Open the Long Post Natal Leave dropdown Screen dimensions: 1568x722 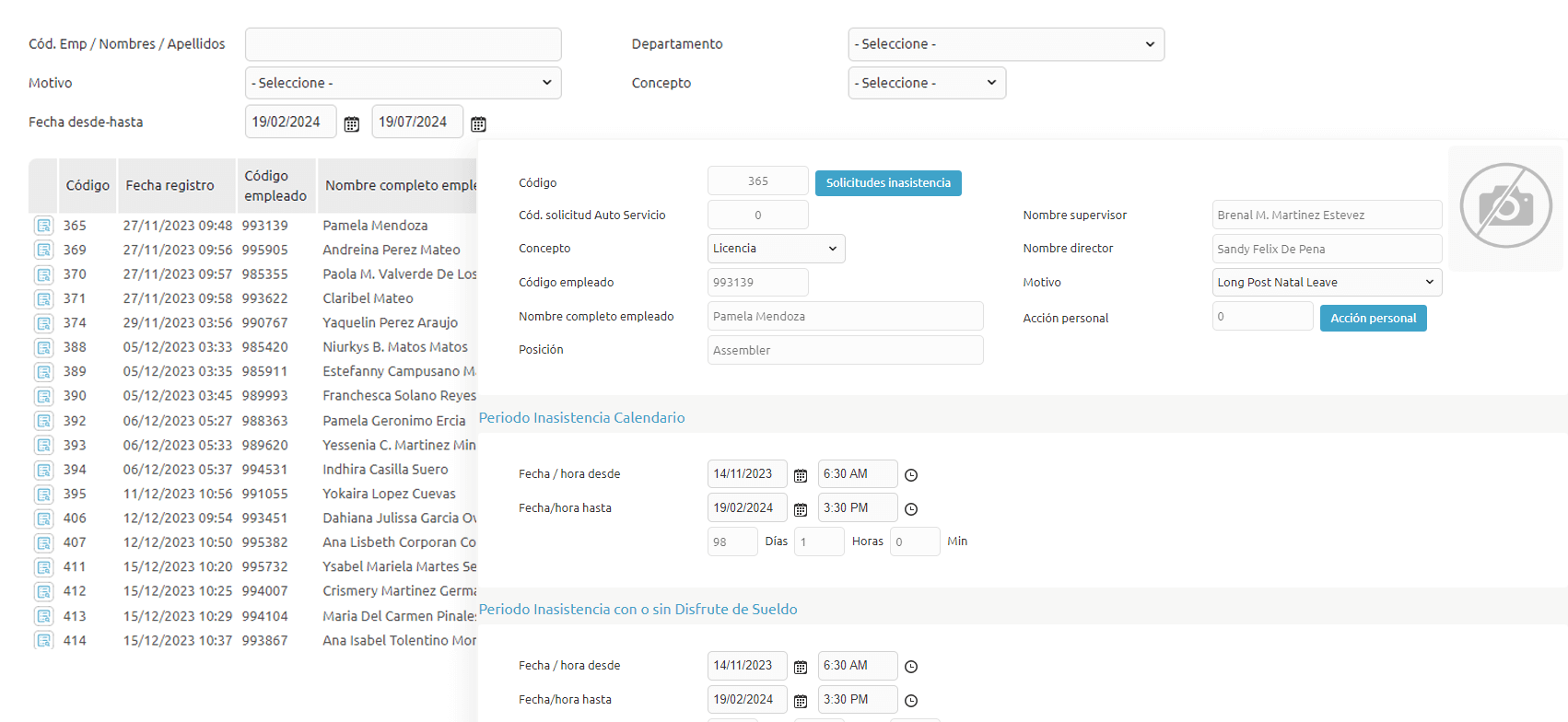[1326, 283]
